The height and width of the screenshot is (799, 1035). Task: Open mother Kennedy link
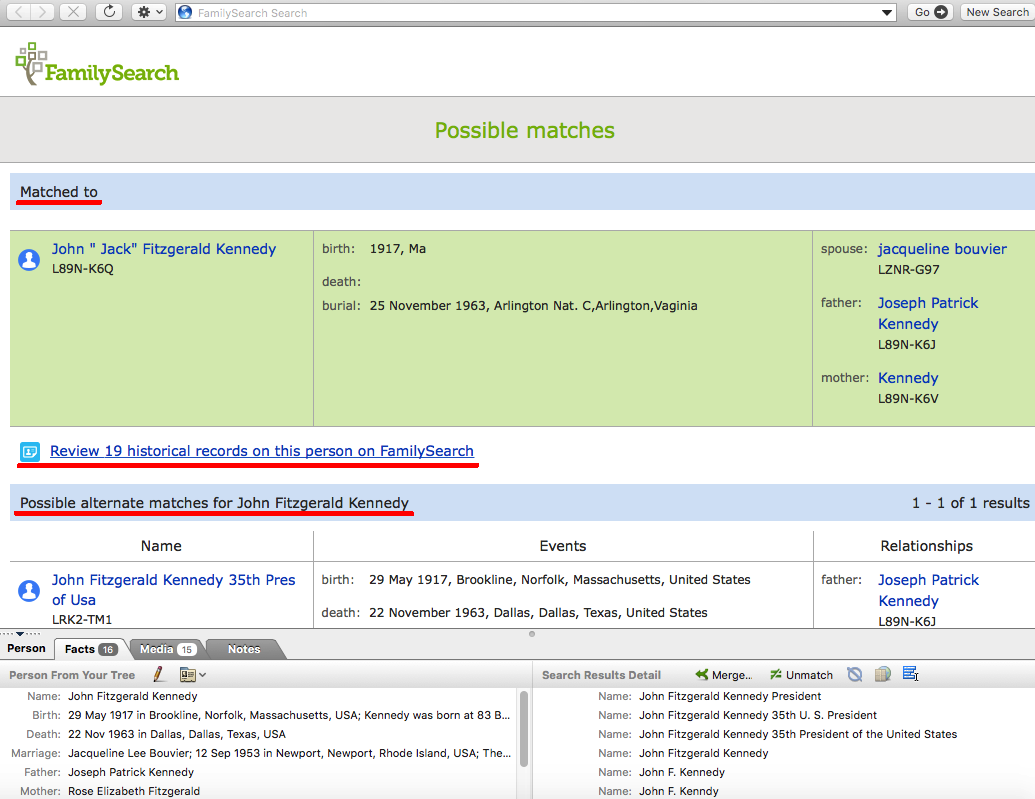(908, 378)
